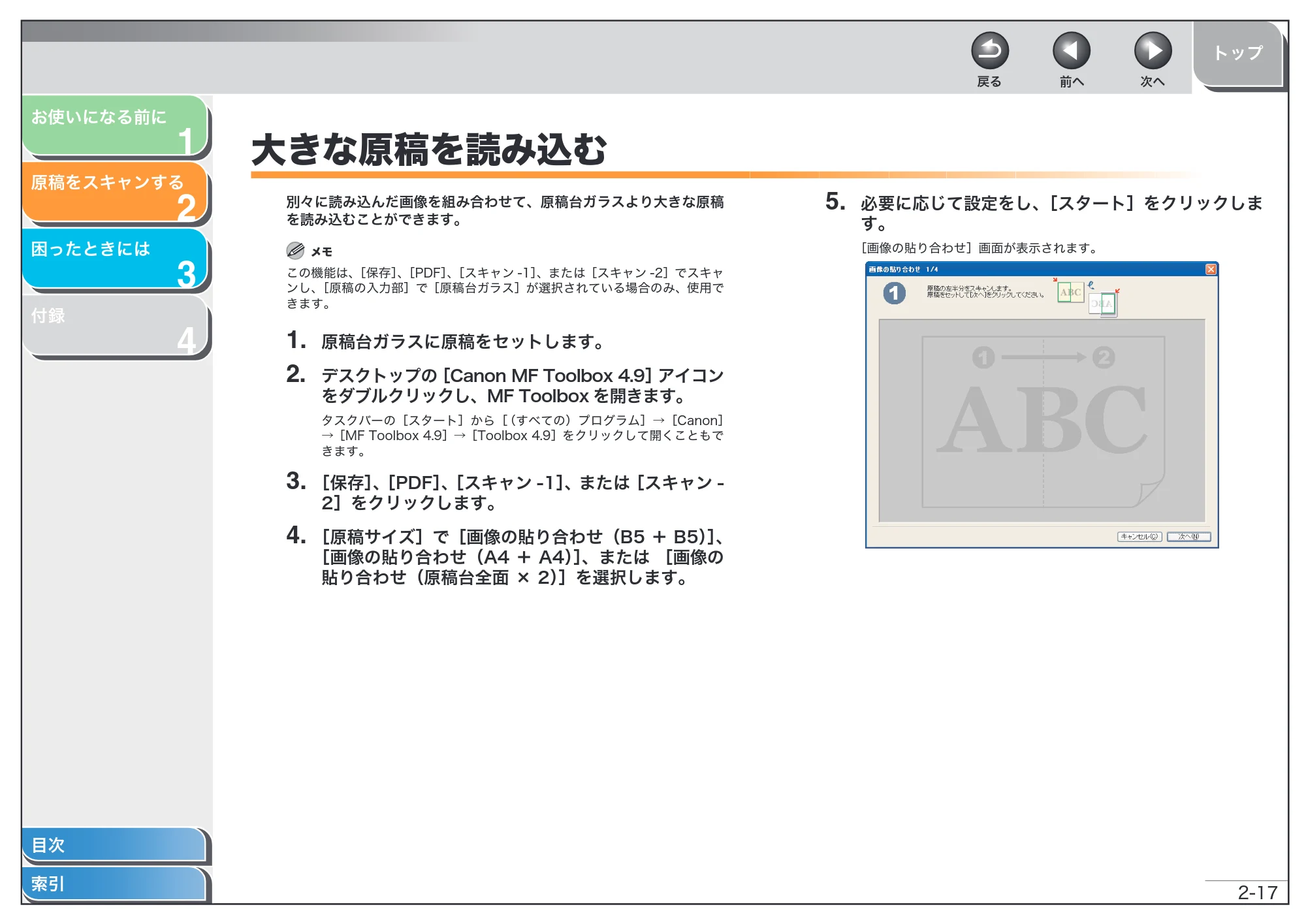
Task: Click caption ［画像の貼り合わせ］画面が表示されます
Action: tap(979, 248)
